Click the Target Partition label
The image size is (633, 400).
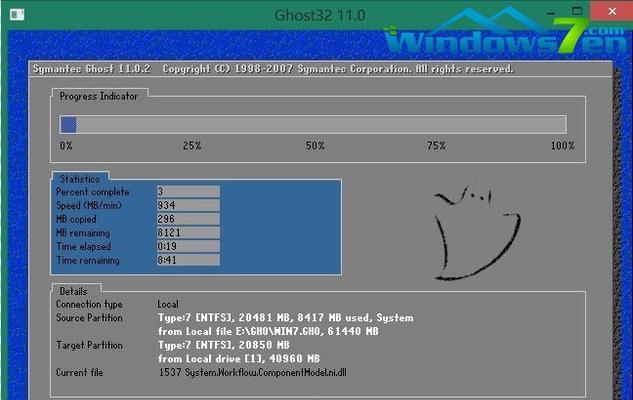pos(89,346)
